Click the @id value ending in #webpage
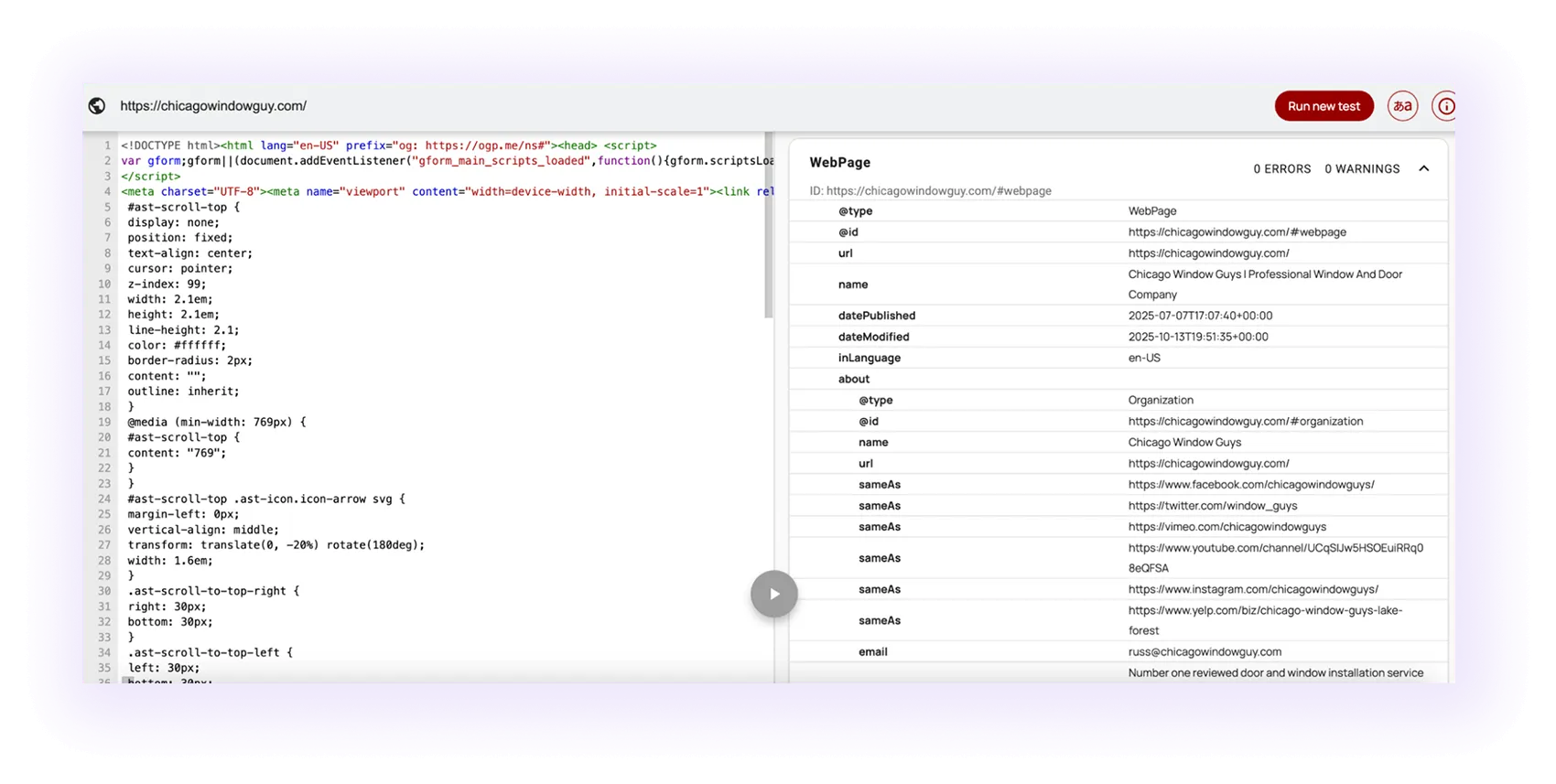The width and height of the screenshot is (1556, 784). point(1237,232)
